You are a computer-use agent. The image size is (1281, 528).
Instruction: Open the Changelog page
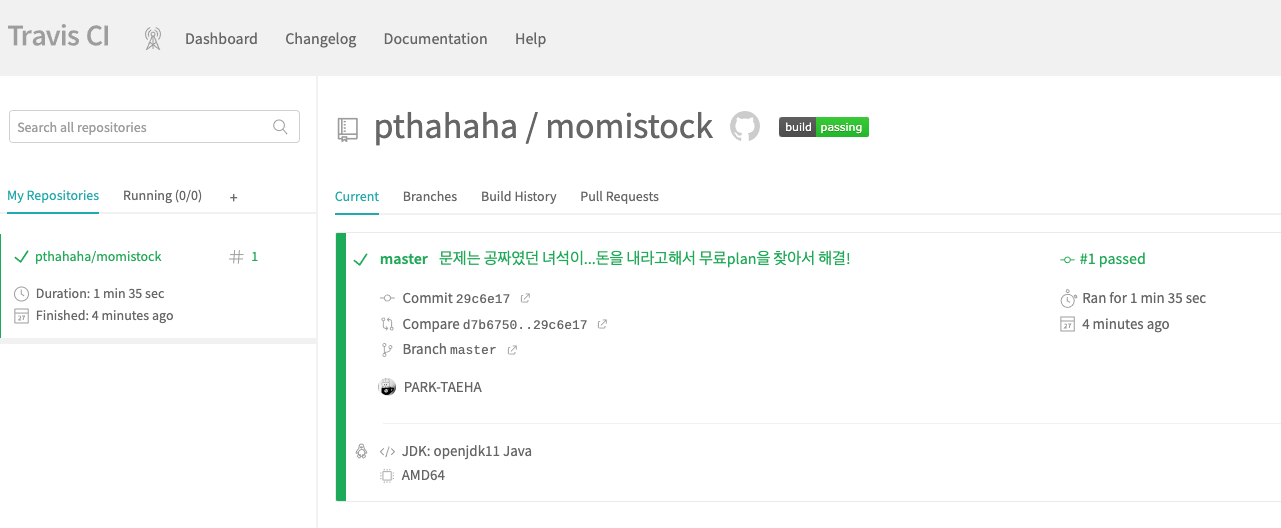[321, 39]
